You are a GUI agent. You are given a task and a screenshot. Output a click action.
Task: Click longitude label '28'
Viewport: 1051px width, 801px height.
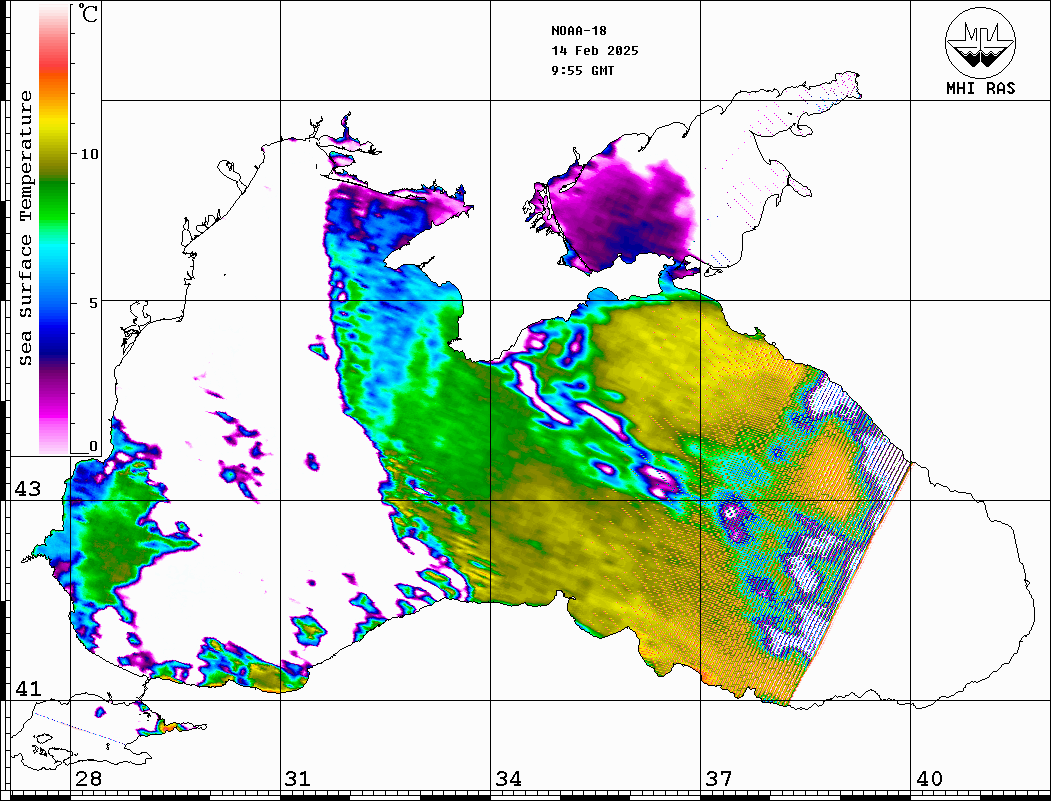88,779
